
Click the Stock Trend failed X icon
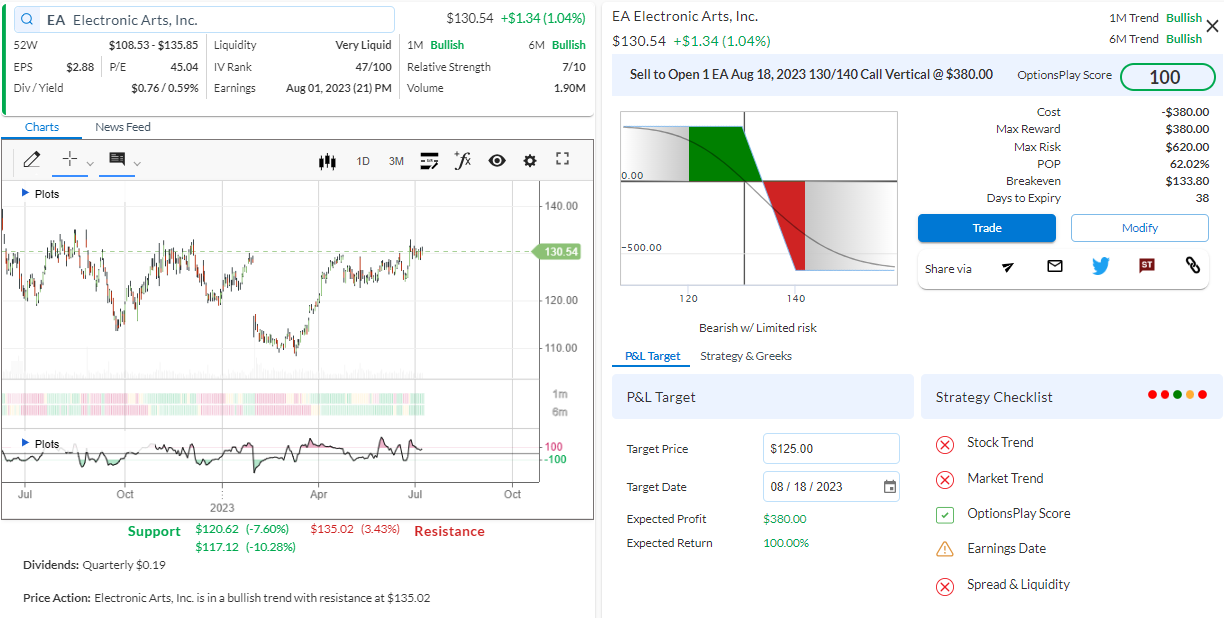coord(945,444)
